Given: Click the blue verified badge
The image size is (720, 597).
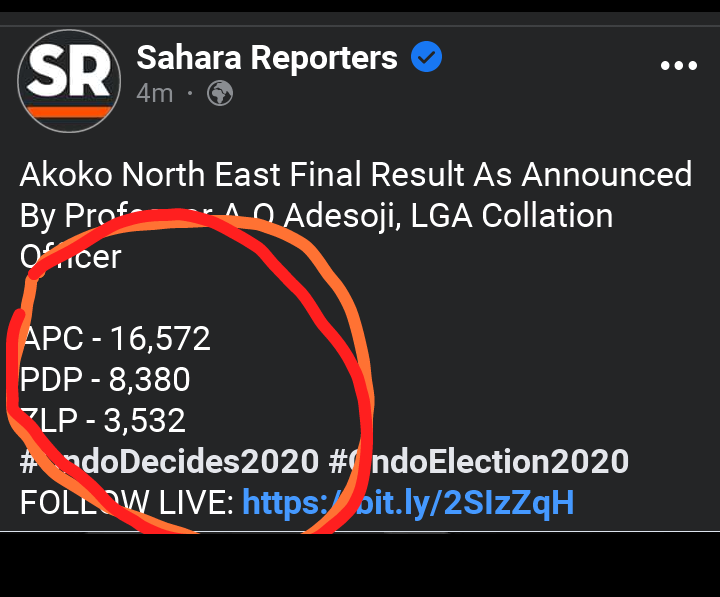Looking at the screenshot, I should [427, 58].
